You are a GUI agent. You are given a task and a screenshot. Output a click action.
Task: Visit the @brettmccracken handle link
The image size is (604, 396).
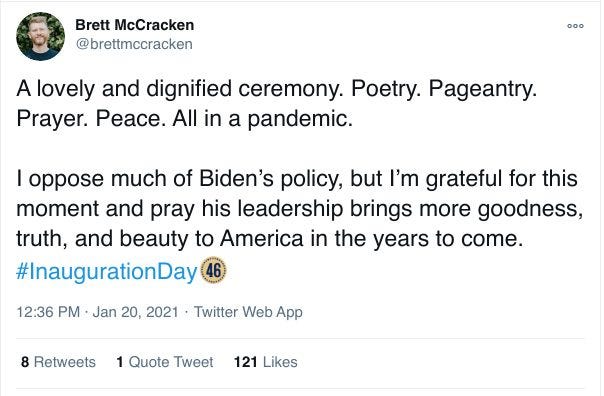134,44
